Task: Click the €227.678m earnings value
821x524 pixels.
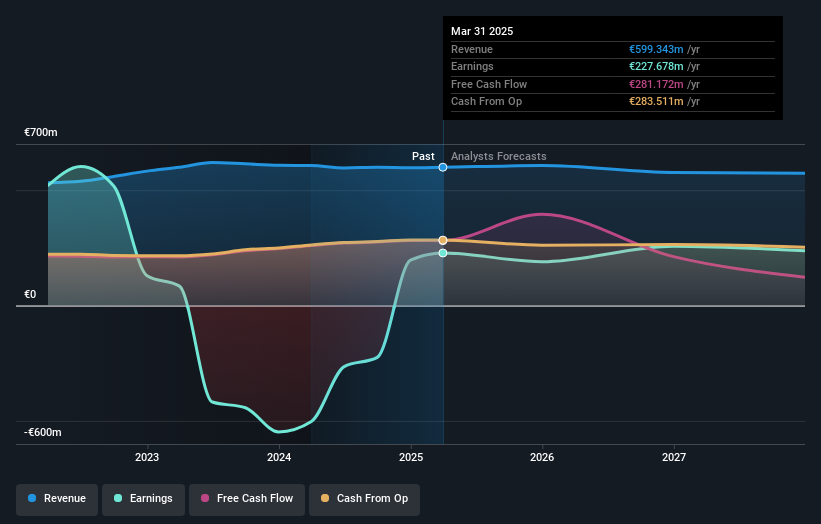Action: pos(656,66)
